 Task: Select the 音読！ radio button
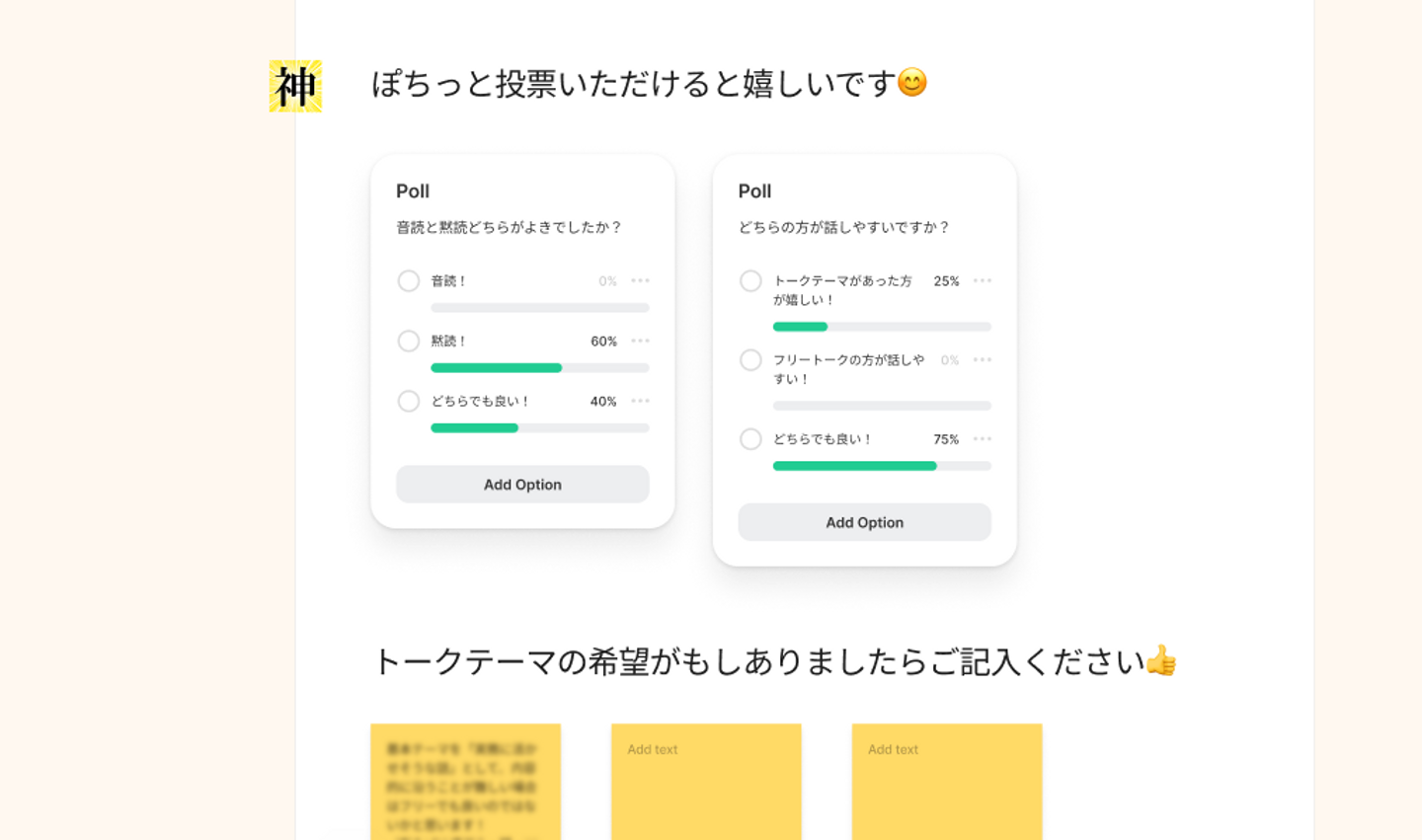409,281
